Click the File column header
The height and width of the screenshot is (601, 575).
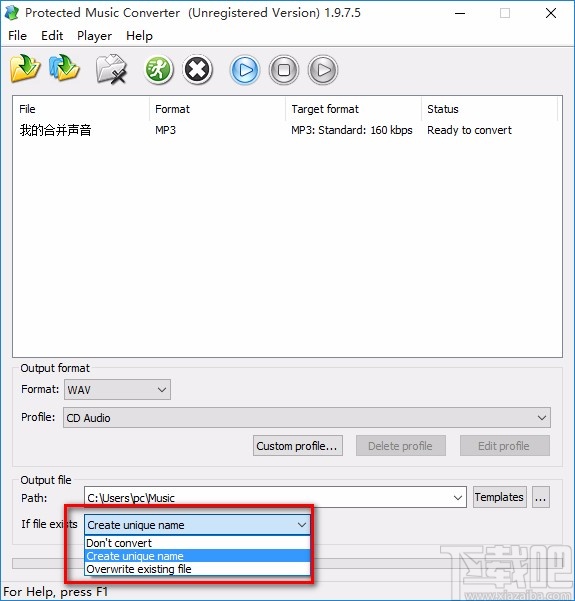[x=81, y=109]
